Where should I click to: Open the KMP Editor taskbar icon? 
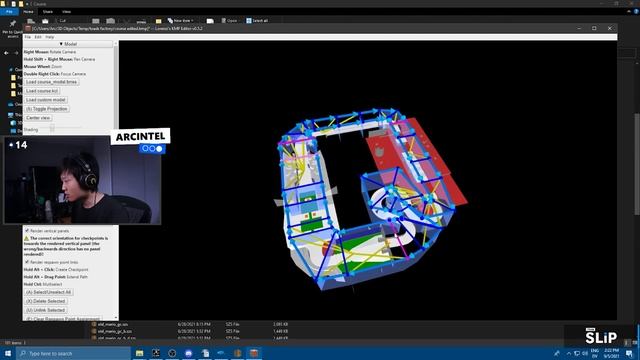(254, 353)
